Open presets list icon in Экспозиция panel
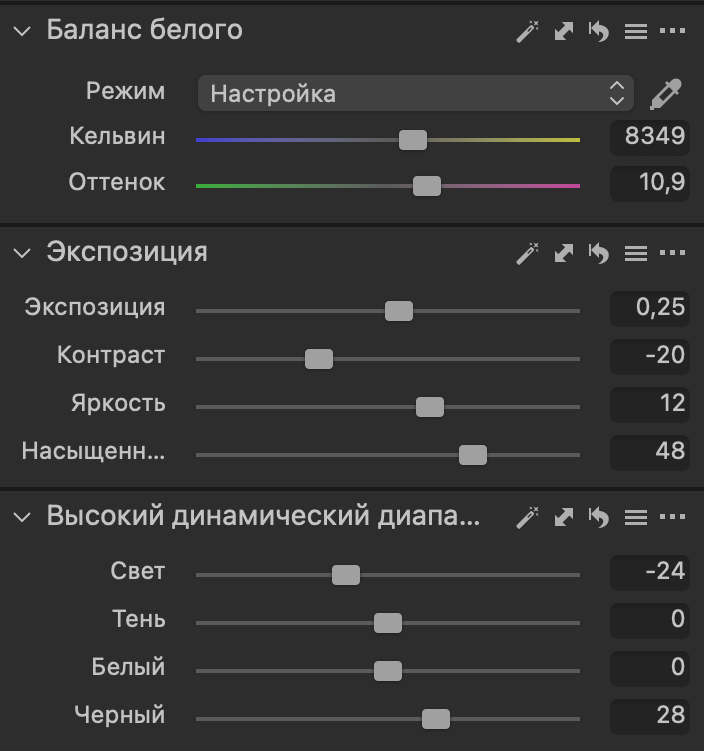 636,253
